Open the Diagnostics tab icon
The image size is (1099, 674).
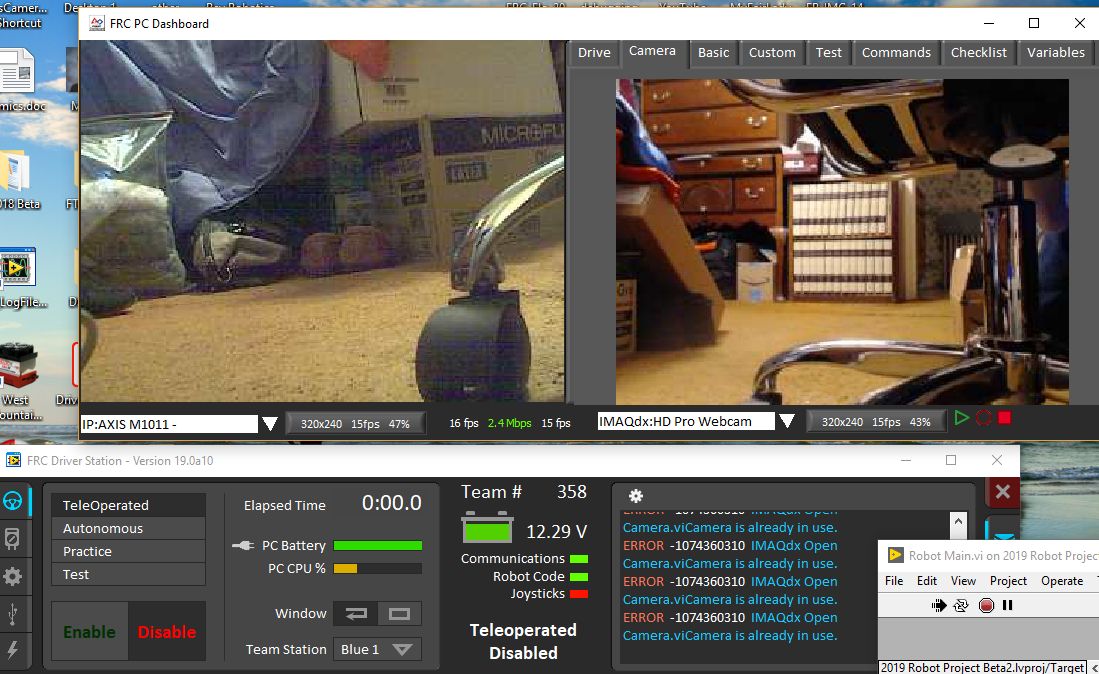tap(13, 538)
